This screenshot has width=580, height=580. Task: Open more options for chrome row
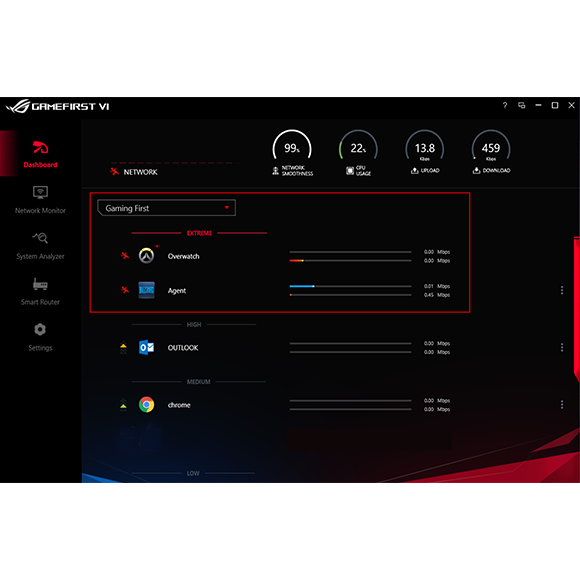click(x=562, y=405)
